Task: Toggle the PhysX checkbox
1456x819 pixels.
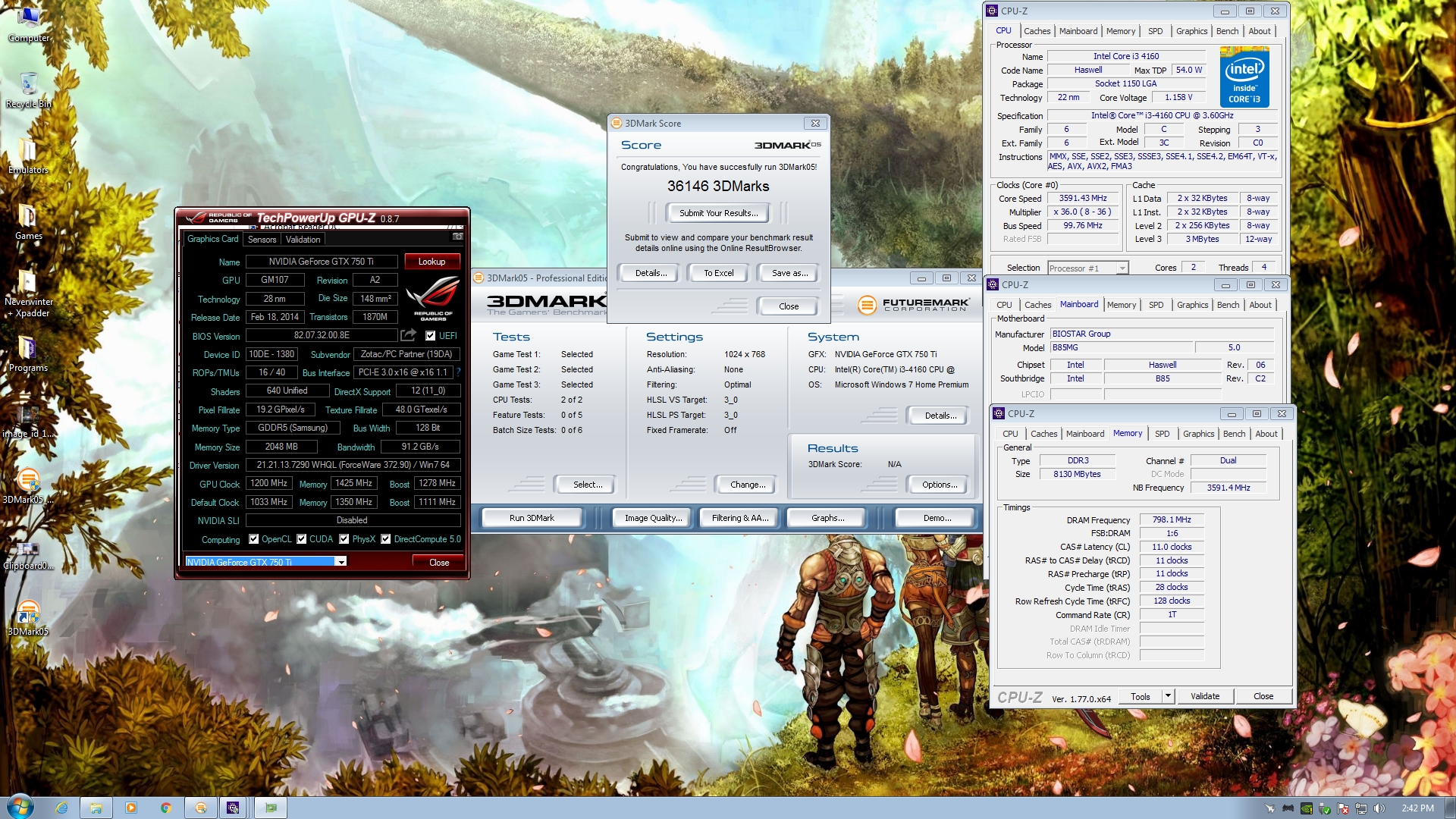Action: [344, 538]
